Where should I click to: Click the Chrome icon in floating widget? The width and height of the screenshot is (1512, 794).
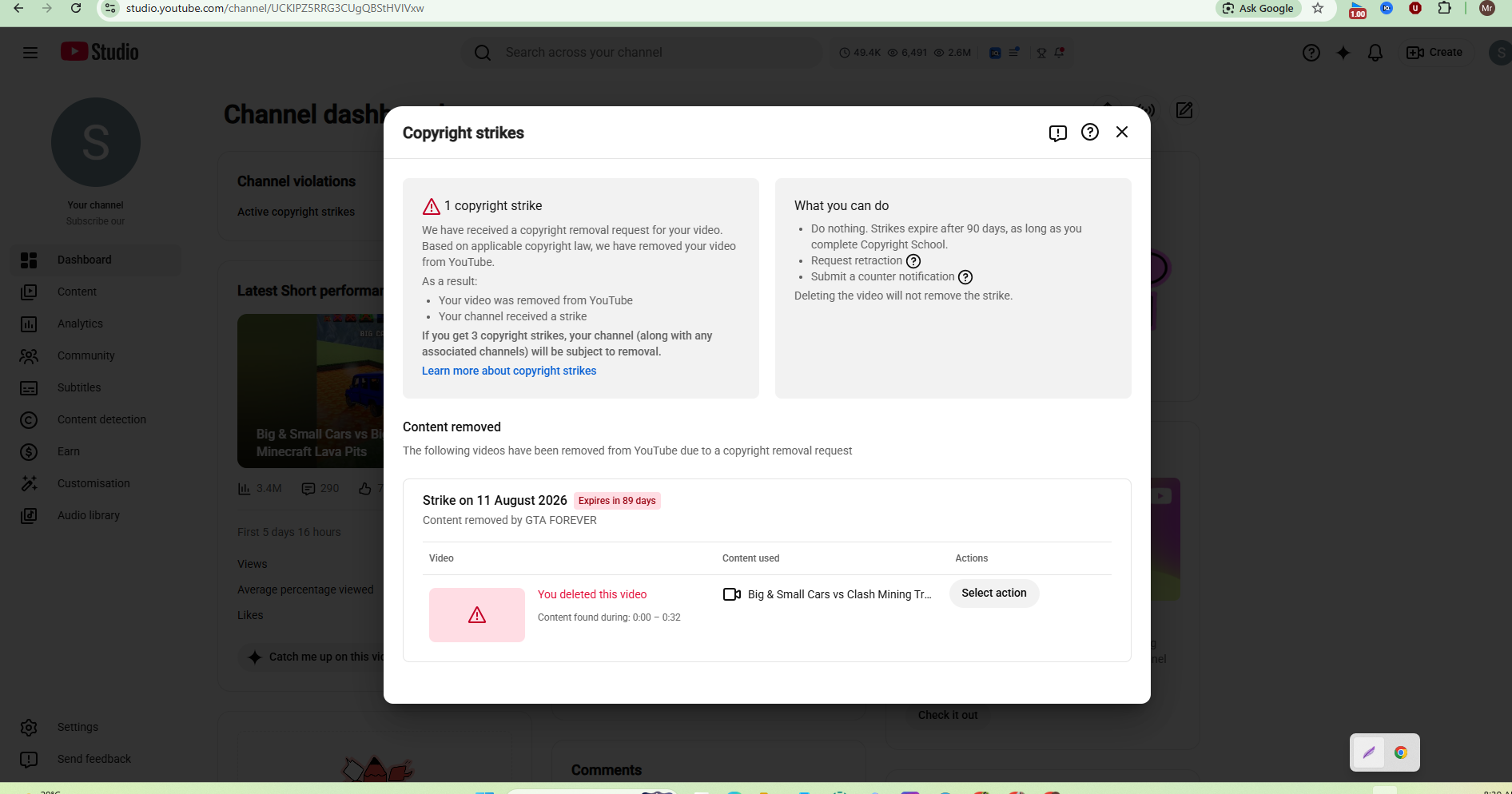[x=1401, y=752]
